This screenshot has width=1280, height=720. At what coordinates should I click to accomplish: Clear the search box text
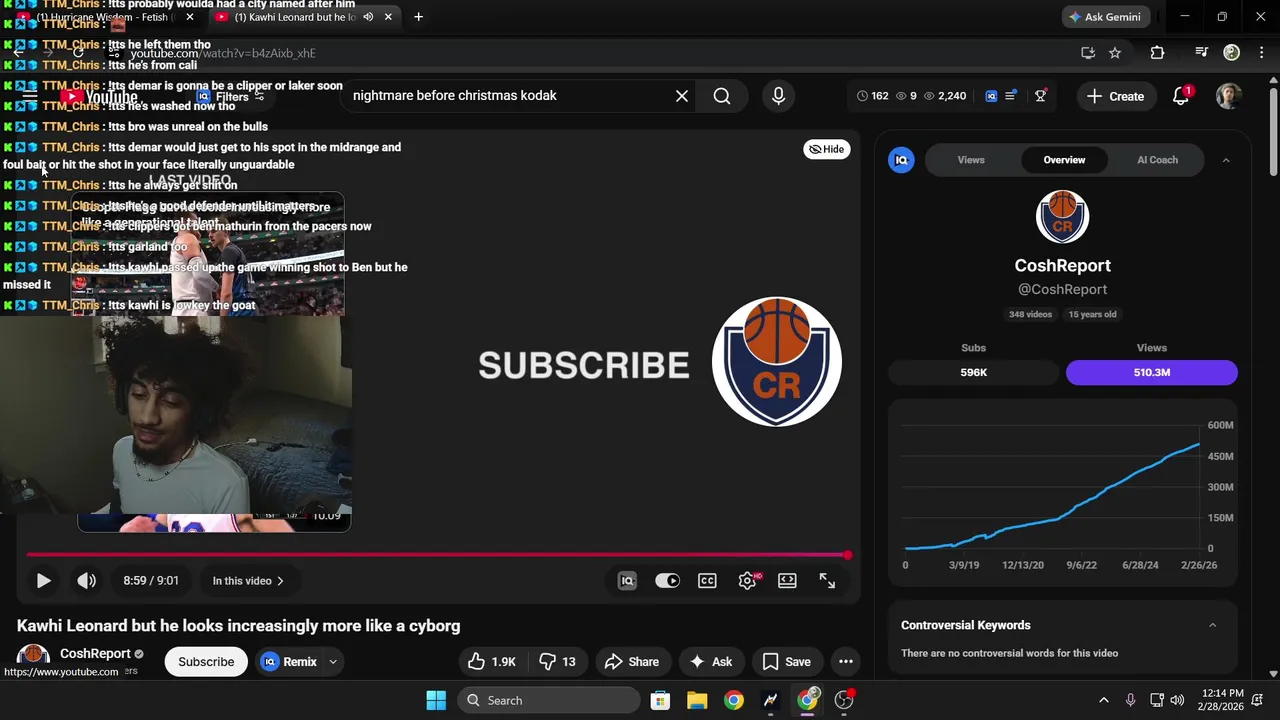[681, 96]
